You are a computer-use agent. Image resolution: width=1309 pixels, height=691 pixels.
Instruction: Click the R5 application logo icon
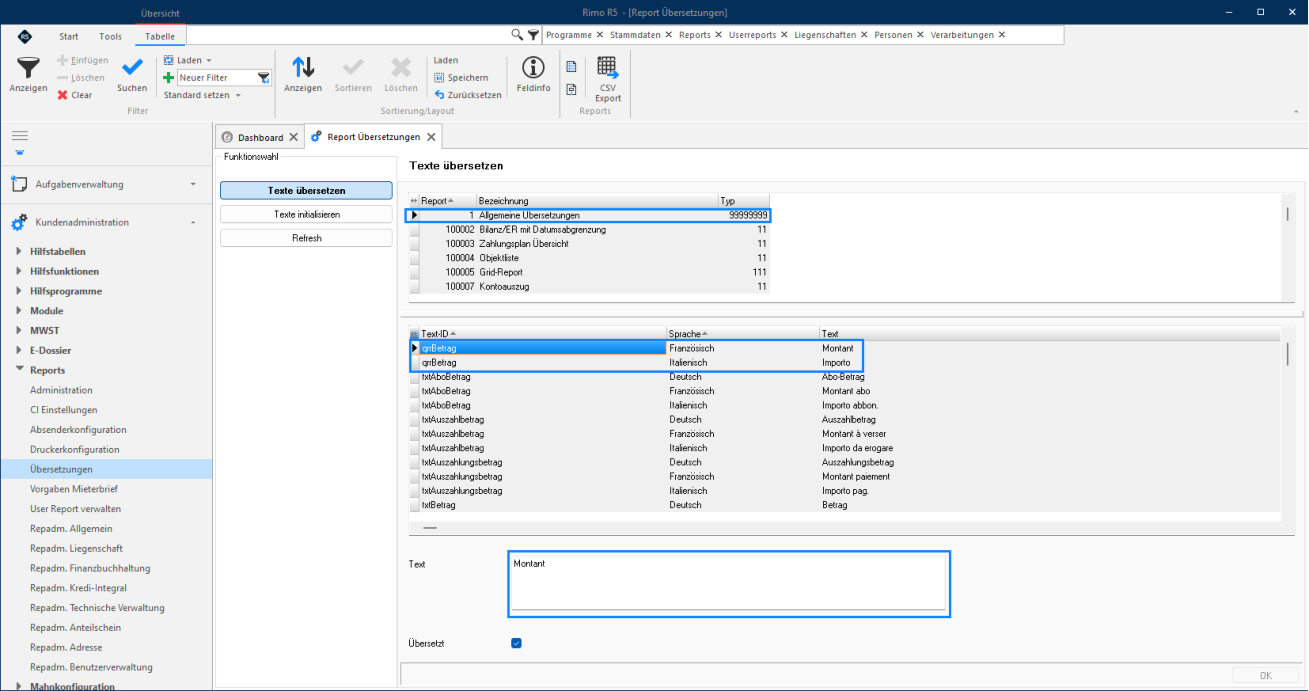click(25, 36)
